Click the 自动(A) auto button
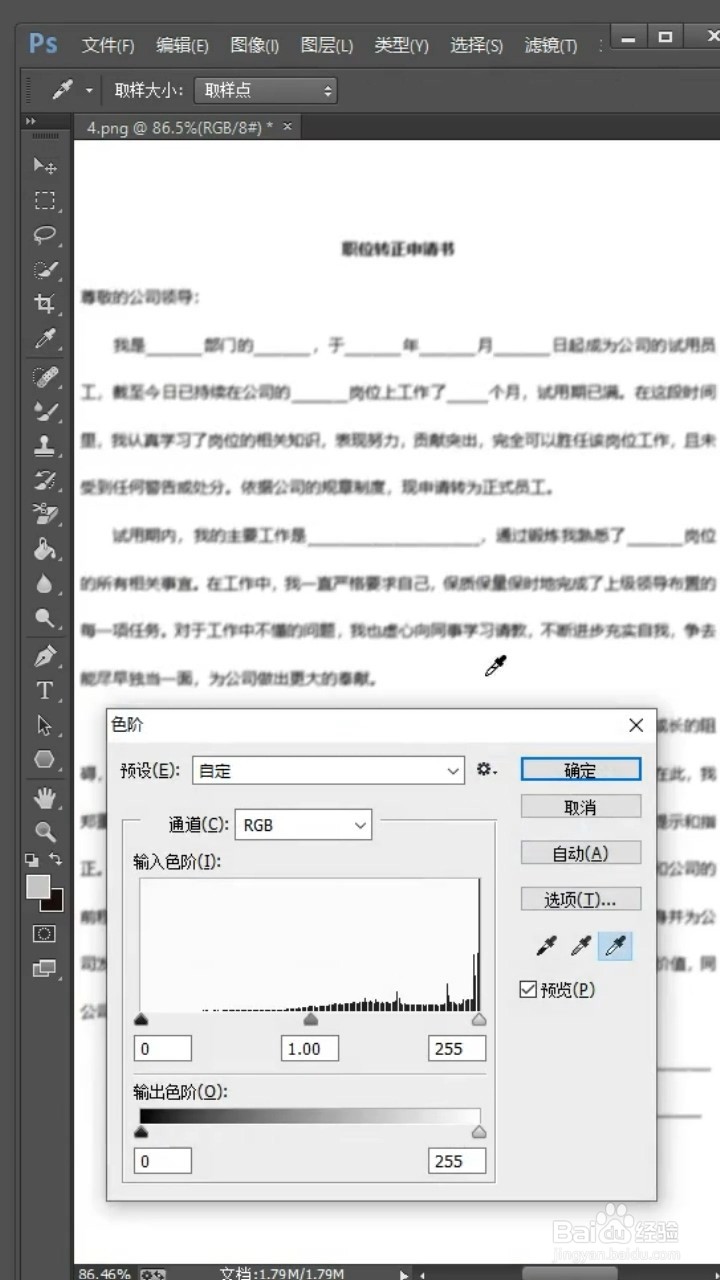 click(581, 853)
